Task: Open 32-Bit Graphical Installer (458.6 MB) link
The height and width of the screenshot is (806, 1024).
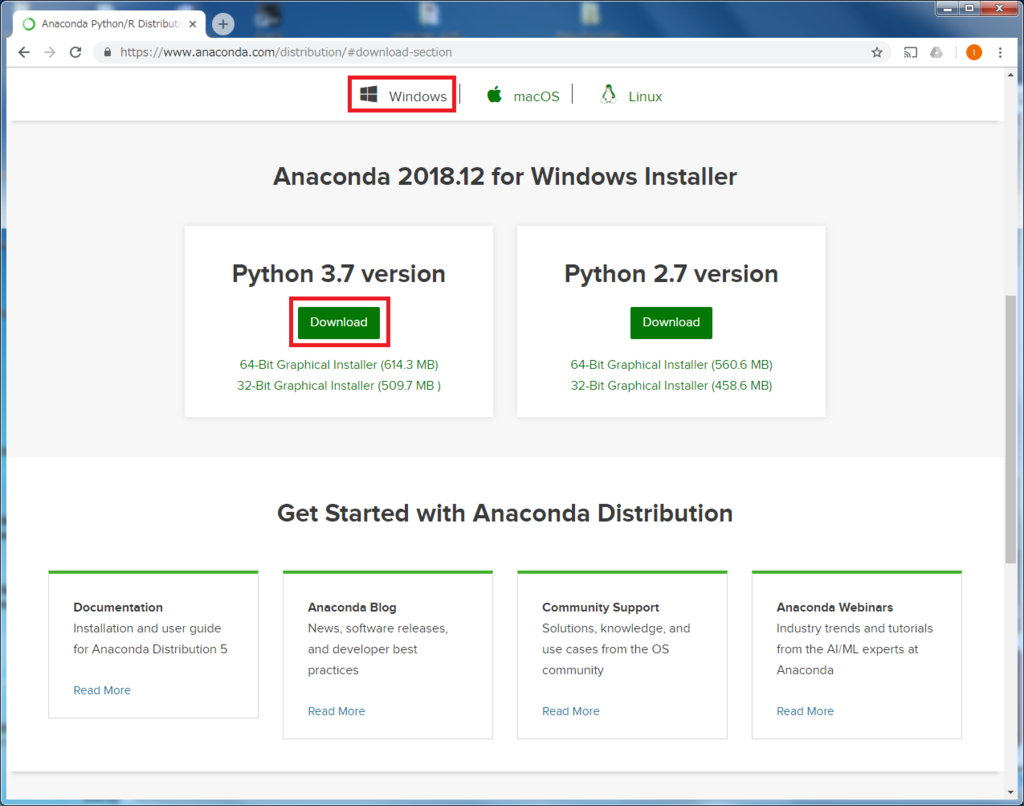Action: coord(671,385)
